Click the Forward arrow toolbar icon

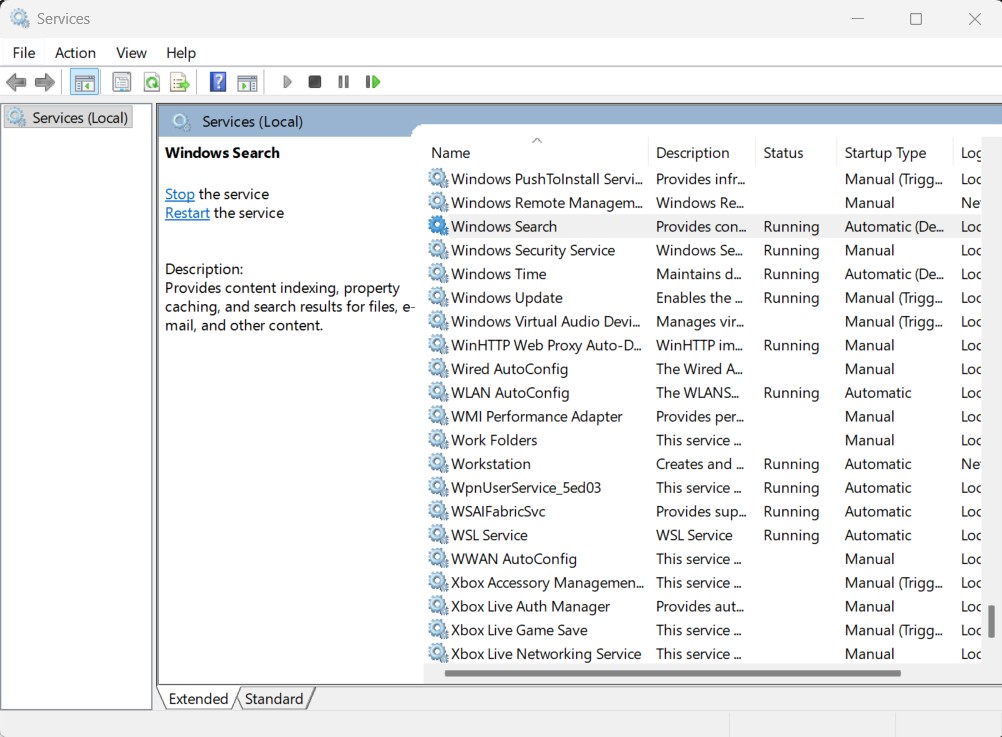pyautogui.click(x=45, y=82)
